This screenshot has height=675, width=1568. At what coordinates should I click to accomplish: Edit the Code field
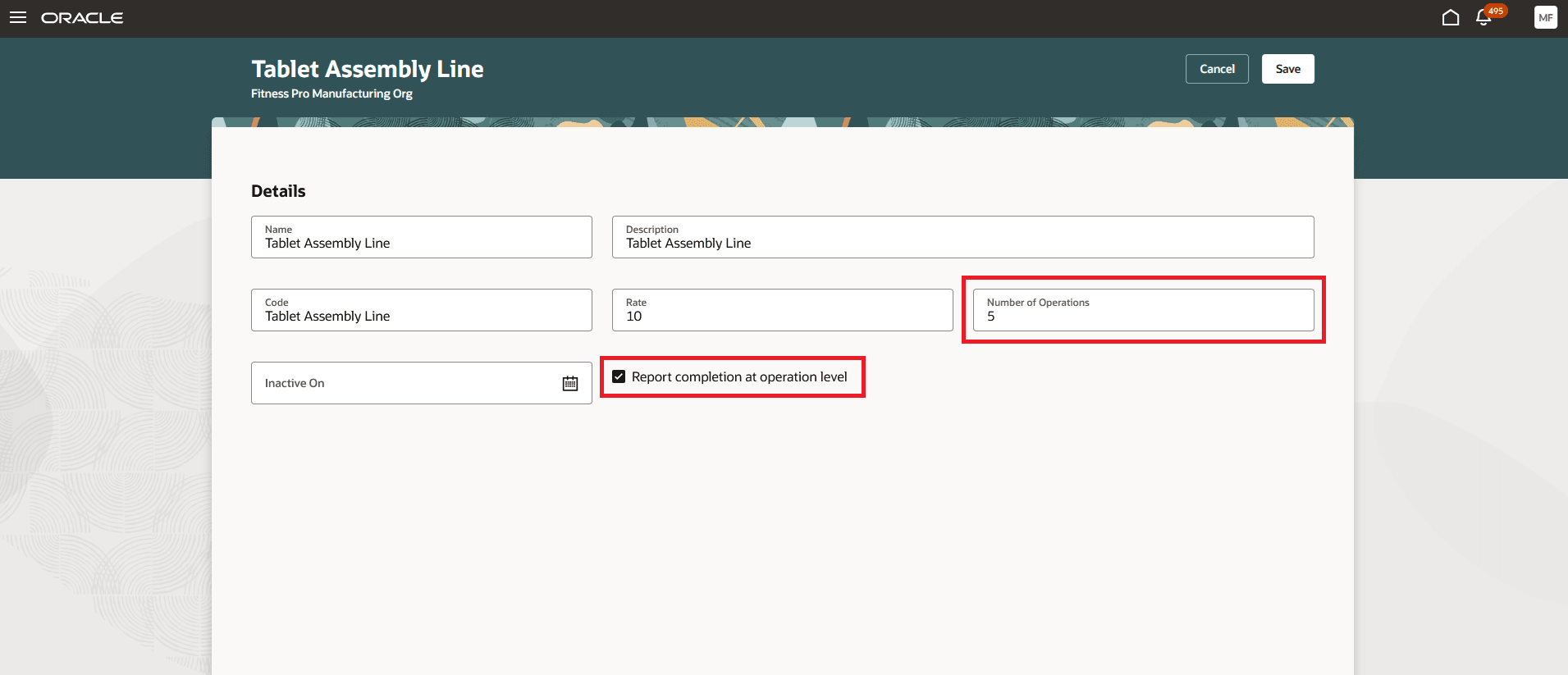[422, 310]
